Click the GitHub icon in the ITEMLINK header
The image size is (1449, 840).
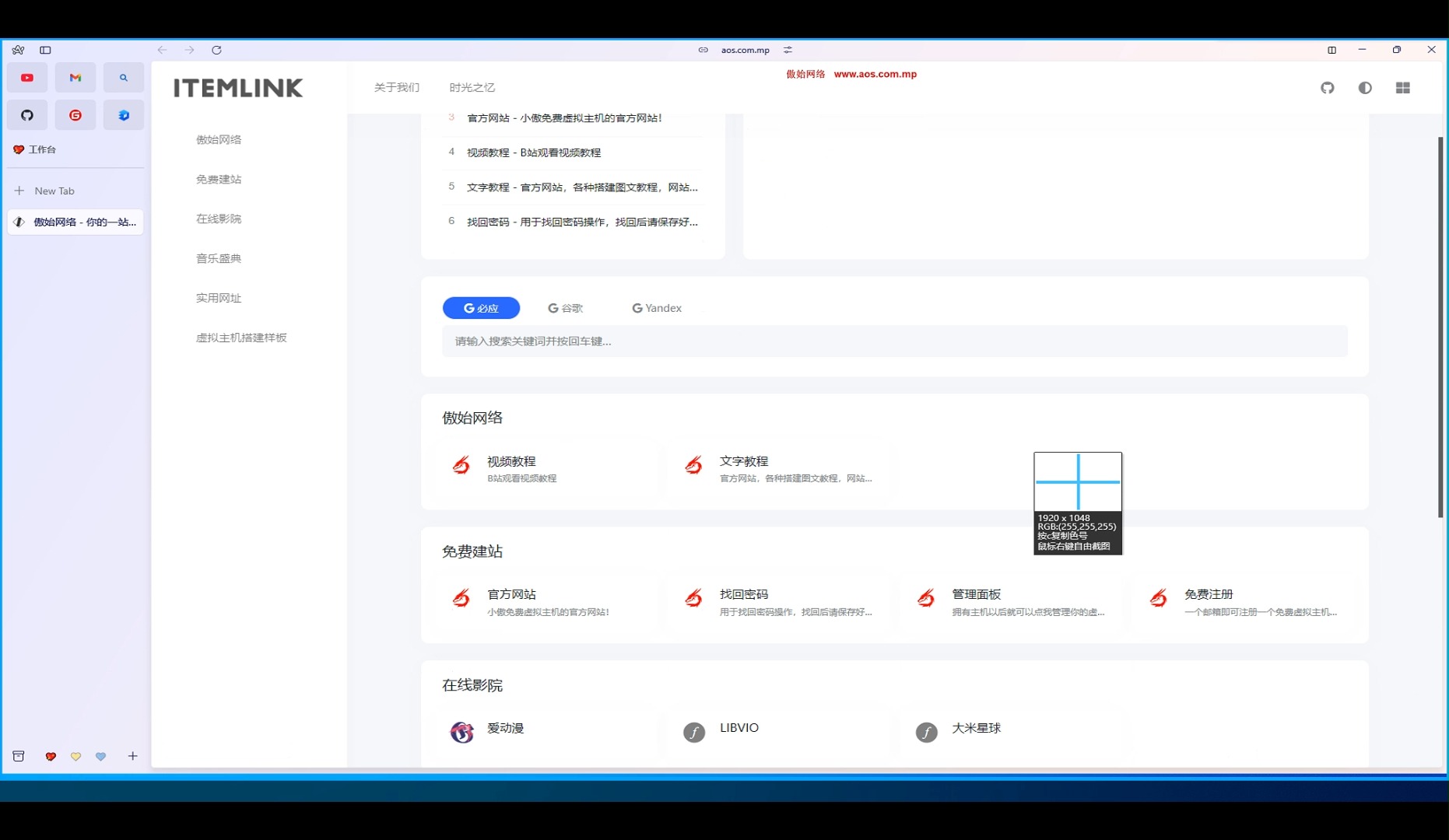1327,88
